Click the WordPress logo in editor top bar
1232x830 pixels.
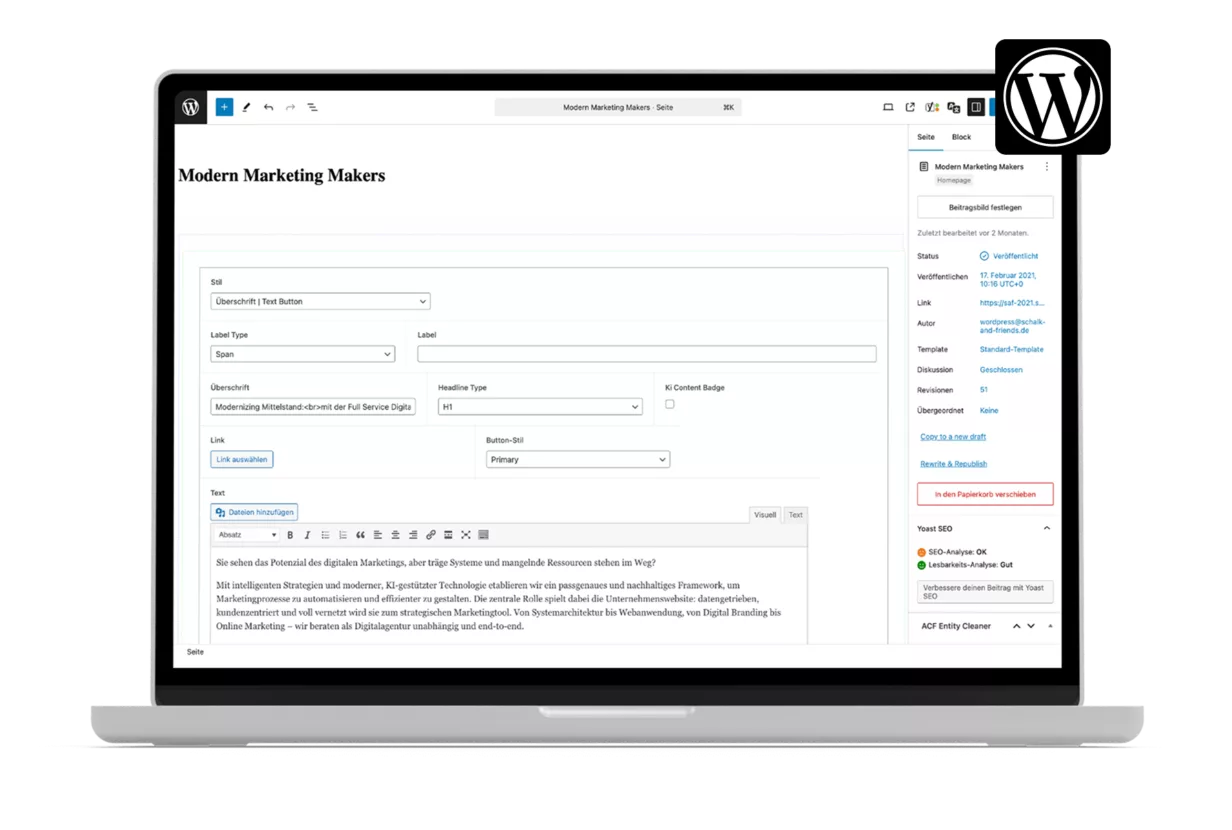pyautogui.click(x=190, y=107)
